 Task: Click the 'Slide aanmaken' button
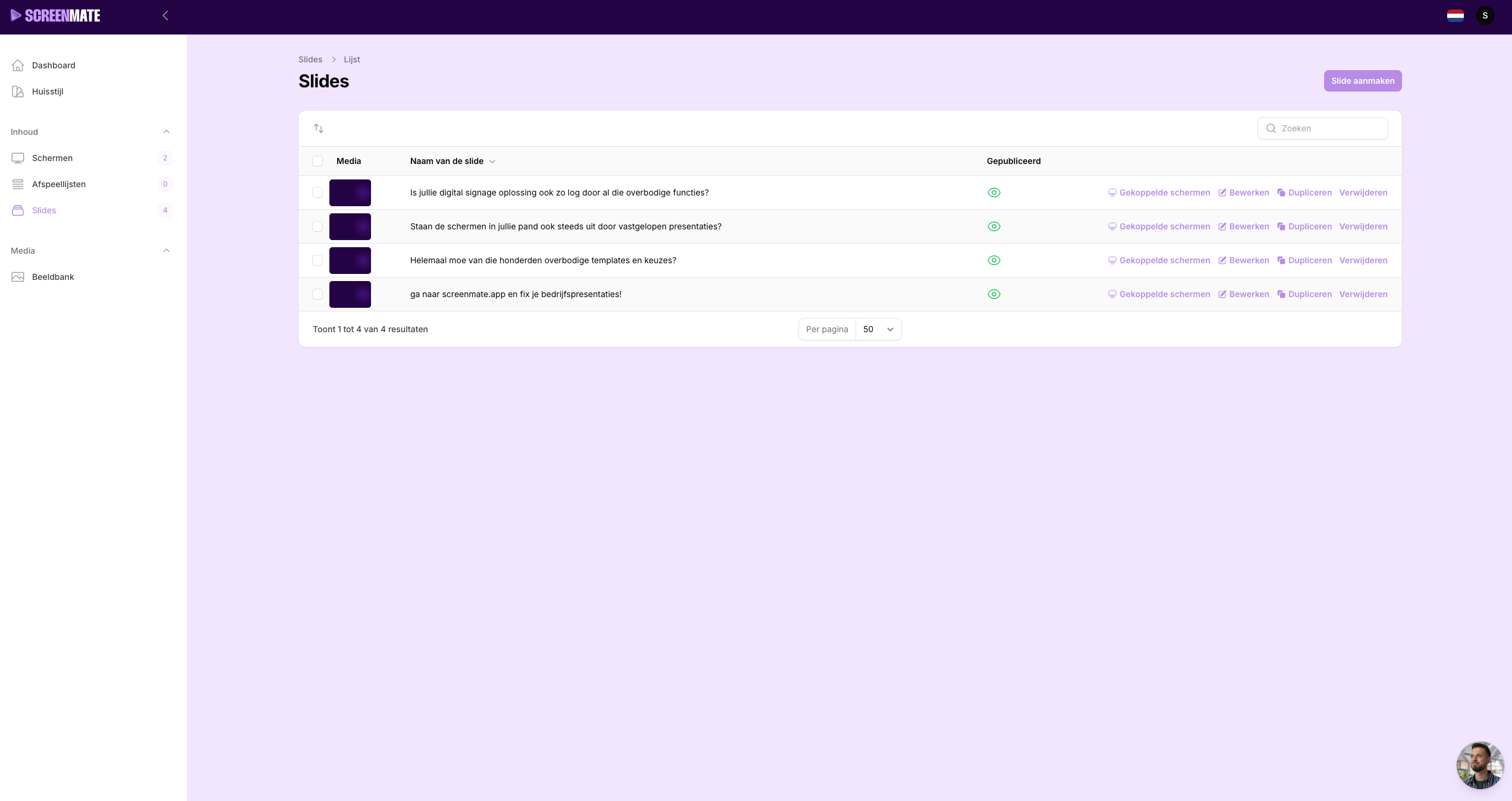pyautogui.click(x=1362, y=81)
